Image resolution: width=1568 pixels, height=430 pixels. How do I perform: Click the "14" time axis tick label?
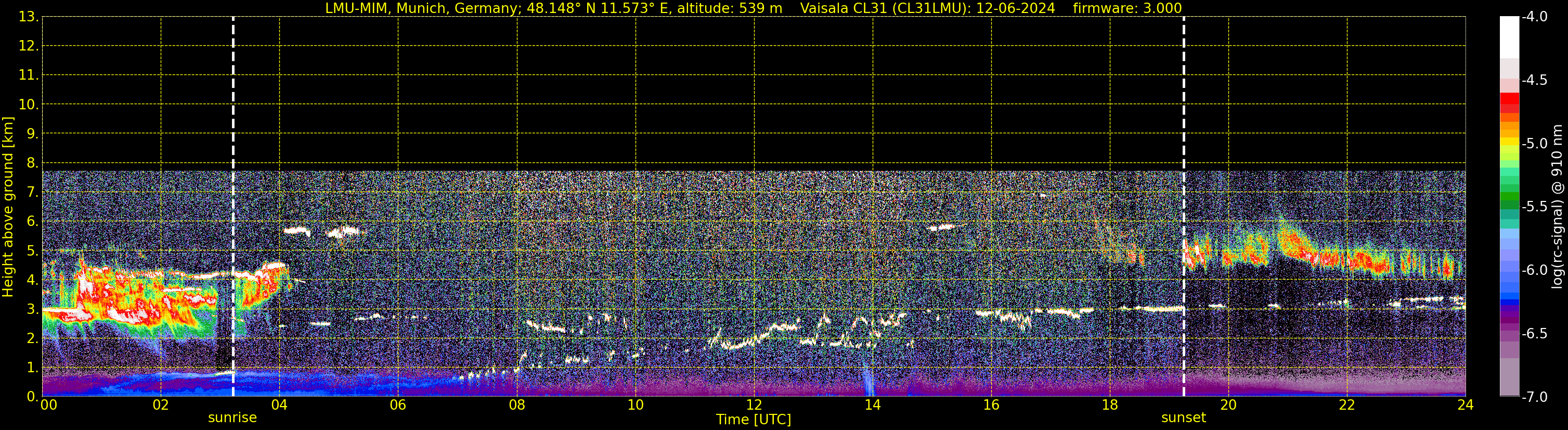[873, 405]
